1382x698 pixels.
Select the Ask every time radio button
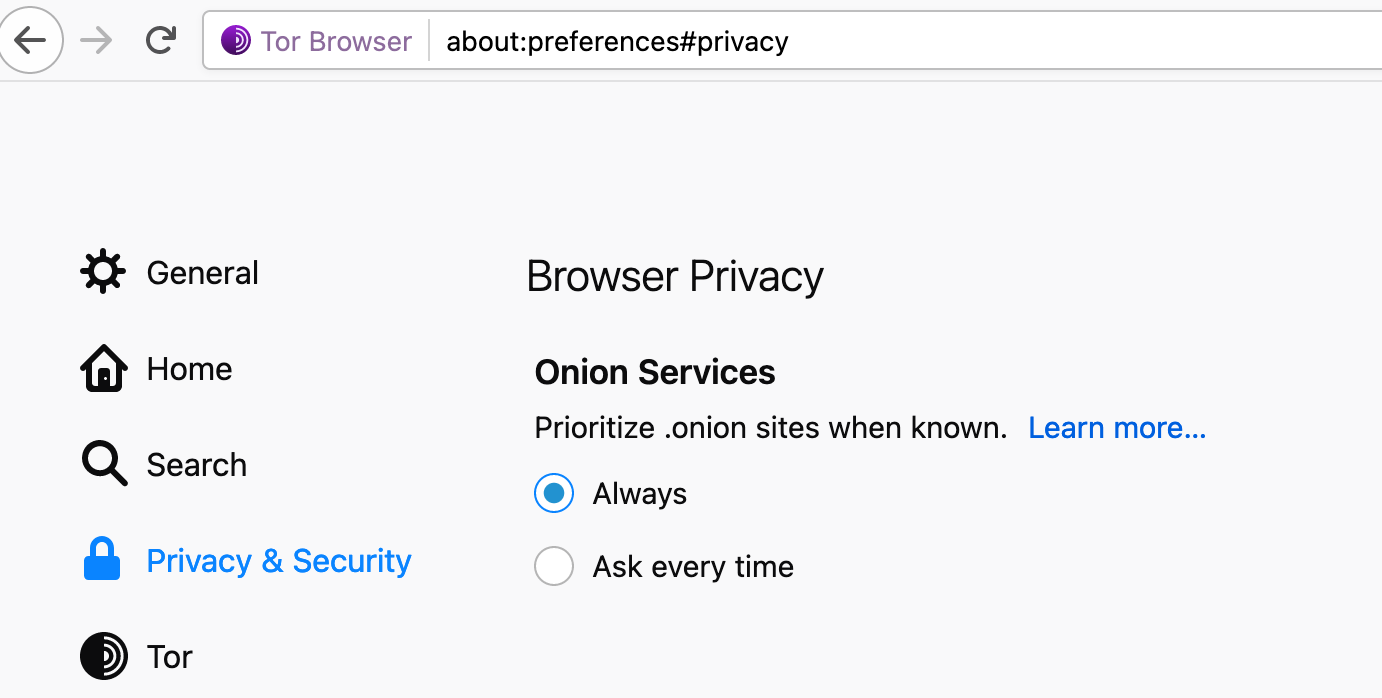click(554, 565)
